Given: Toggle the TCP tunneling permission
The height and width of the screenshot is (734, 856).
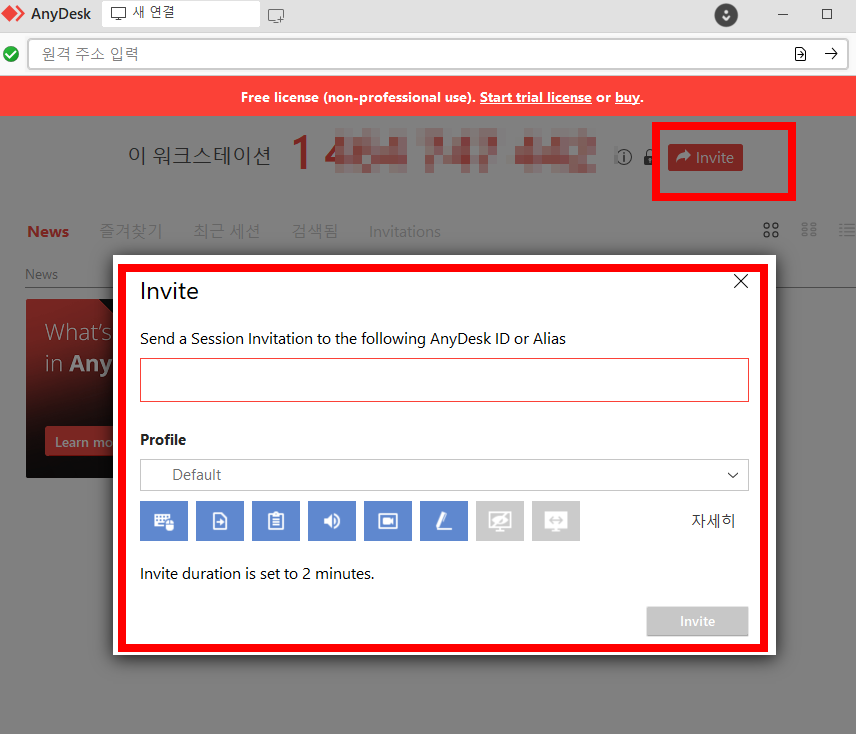Looking at the screenshot, I should click(555, 521).
